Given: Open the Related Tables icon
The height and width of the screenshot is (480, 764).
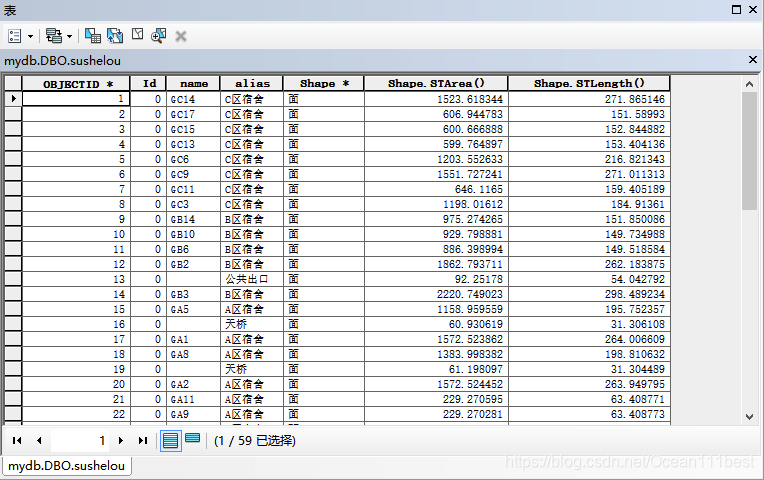Looking at the screenshot, I should click(54, 36).
